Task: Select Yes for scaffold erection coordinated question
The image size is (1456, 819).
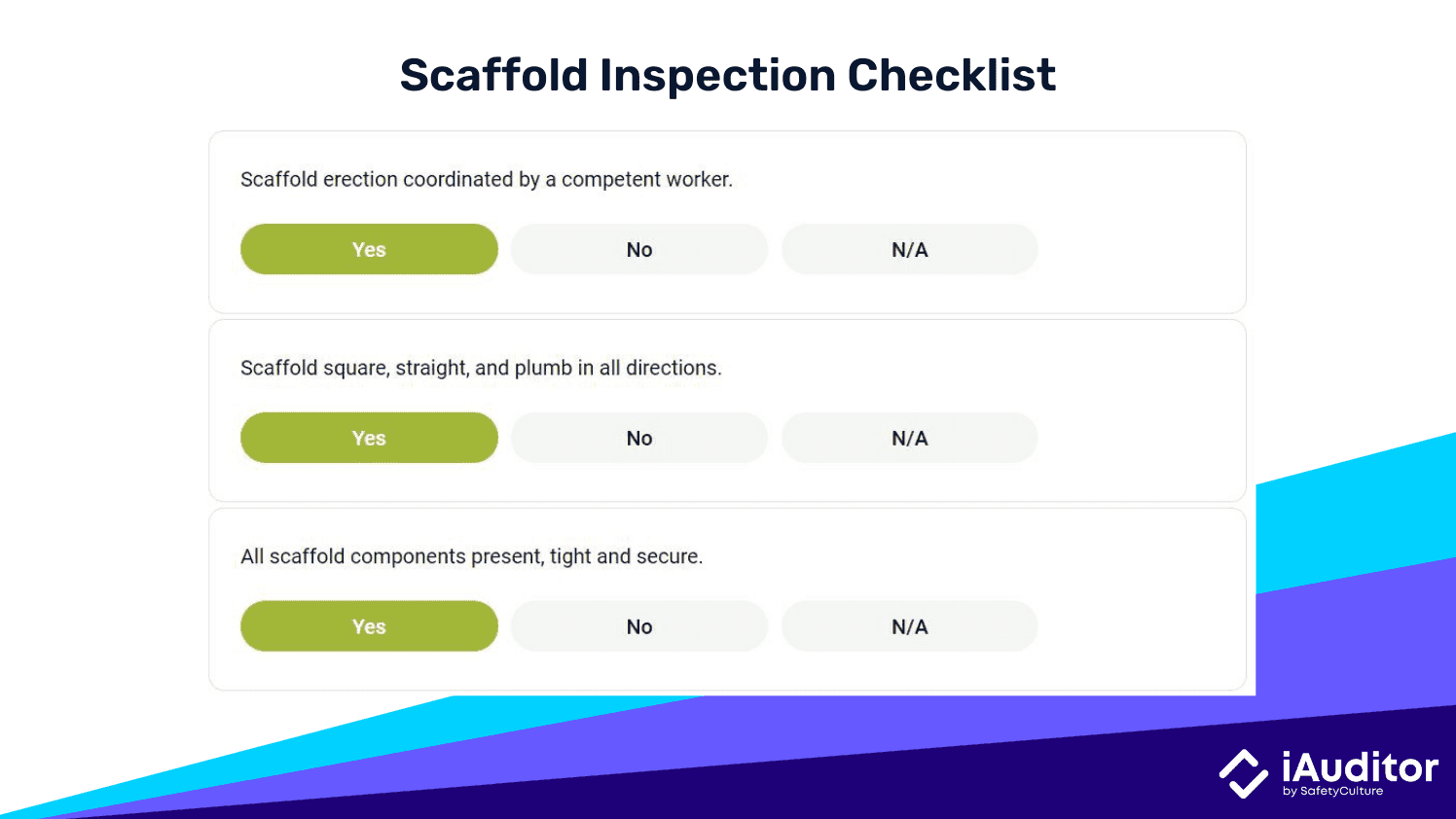Action: (369, 249)
